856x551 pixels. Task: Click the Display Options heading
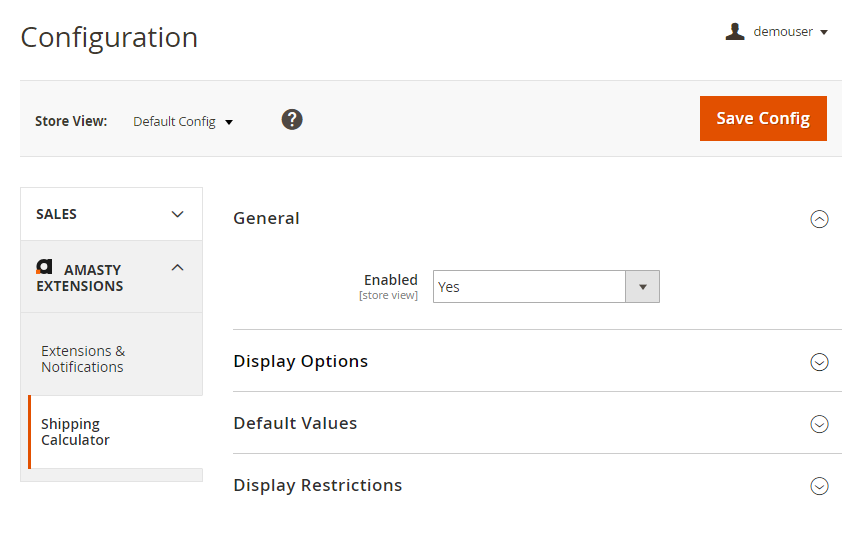[300, 361]
